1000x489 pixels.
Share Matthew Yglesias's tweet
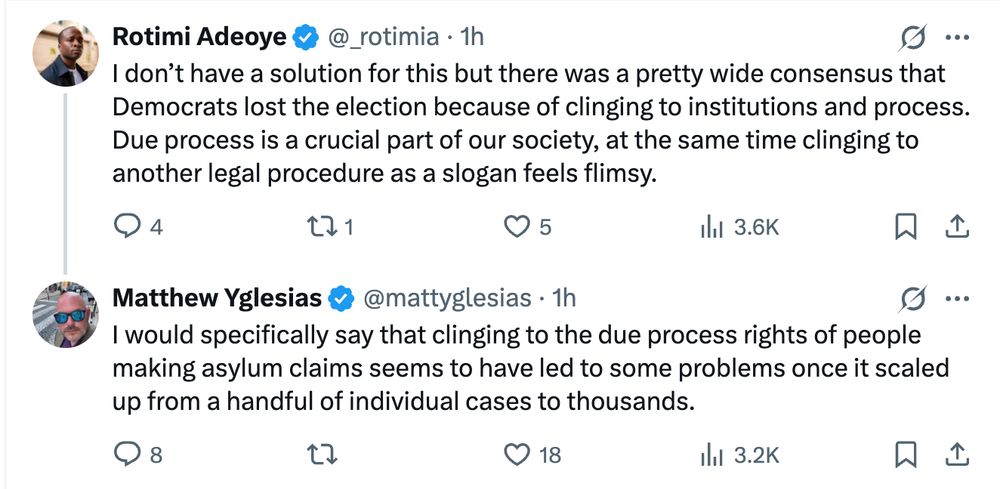click(x=957, y=455)
